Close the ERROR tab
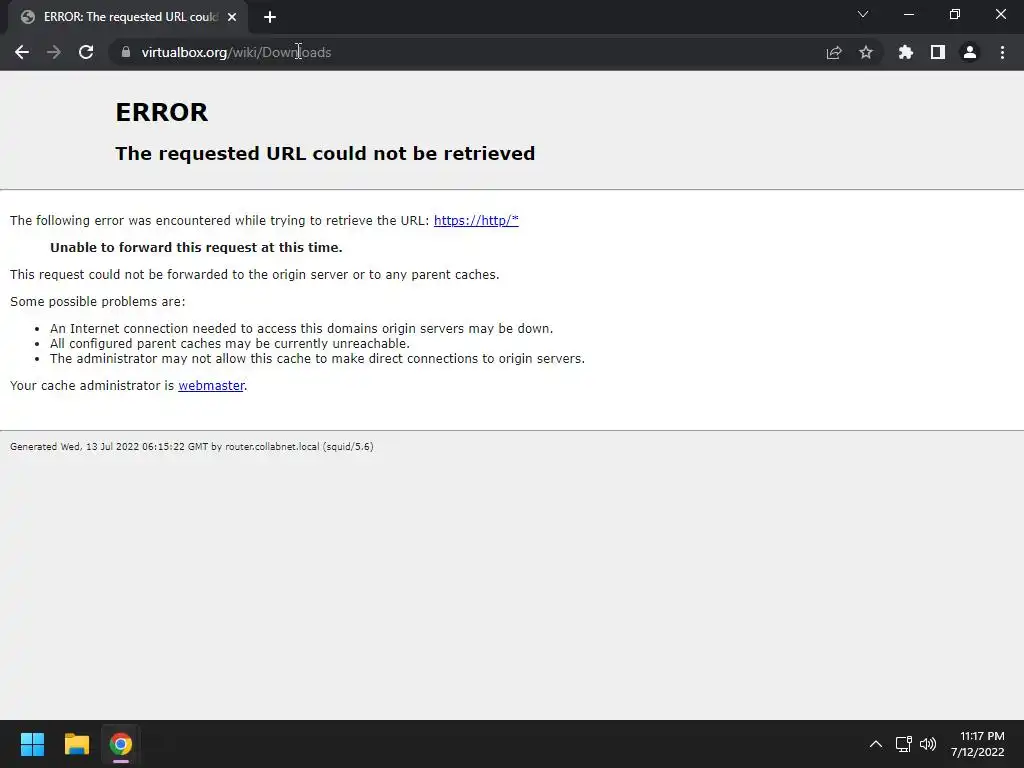Image resolution: width=1024 pixels, height=768 pixels. (232, 17)
